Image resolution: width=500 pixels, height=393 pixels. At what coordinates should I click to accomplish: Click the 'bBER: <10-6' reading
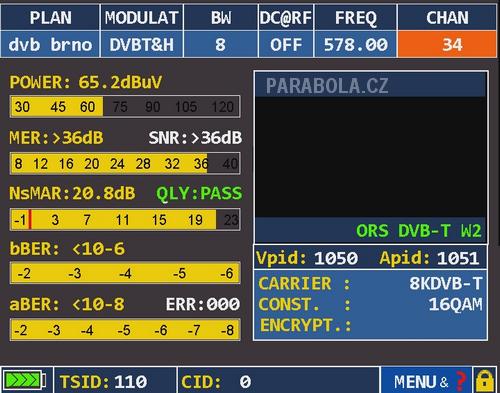pyautogui.click(x=67, y=249)
